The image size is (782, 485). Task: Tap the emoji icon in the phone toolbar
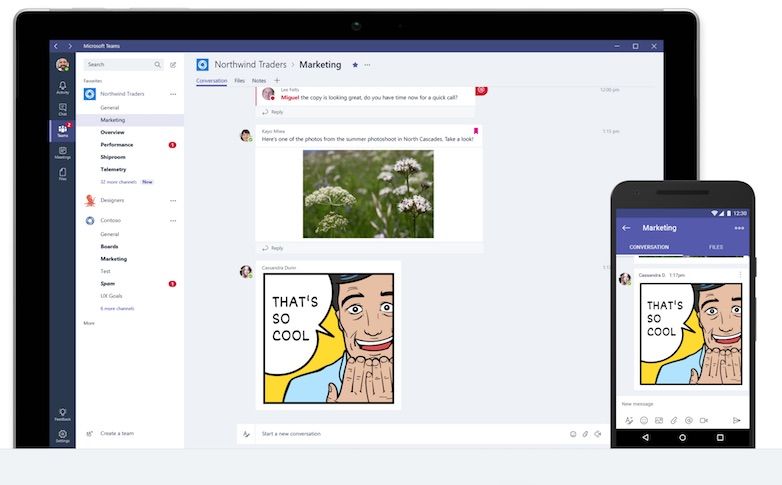644,421
